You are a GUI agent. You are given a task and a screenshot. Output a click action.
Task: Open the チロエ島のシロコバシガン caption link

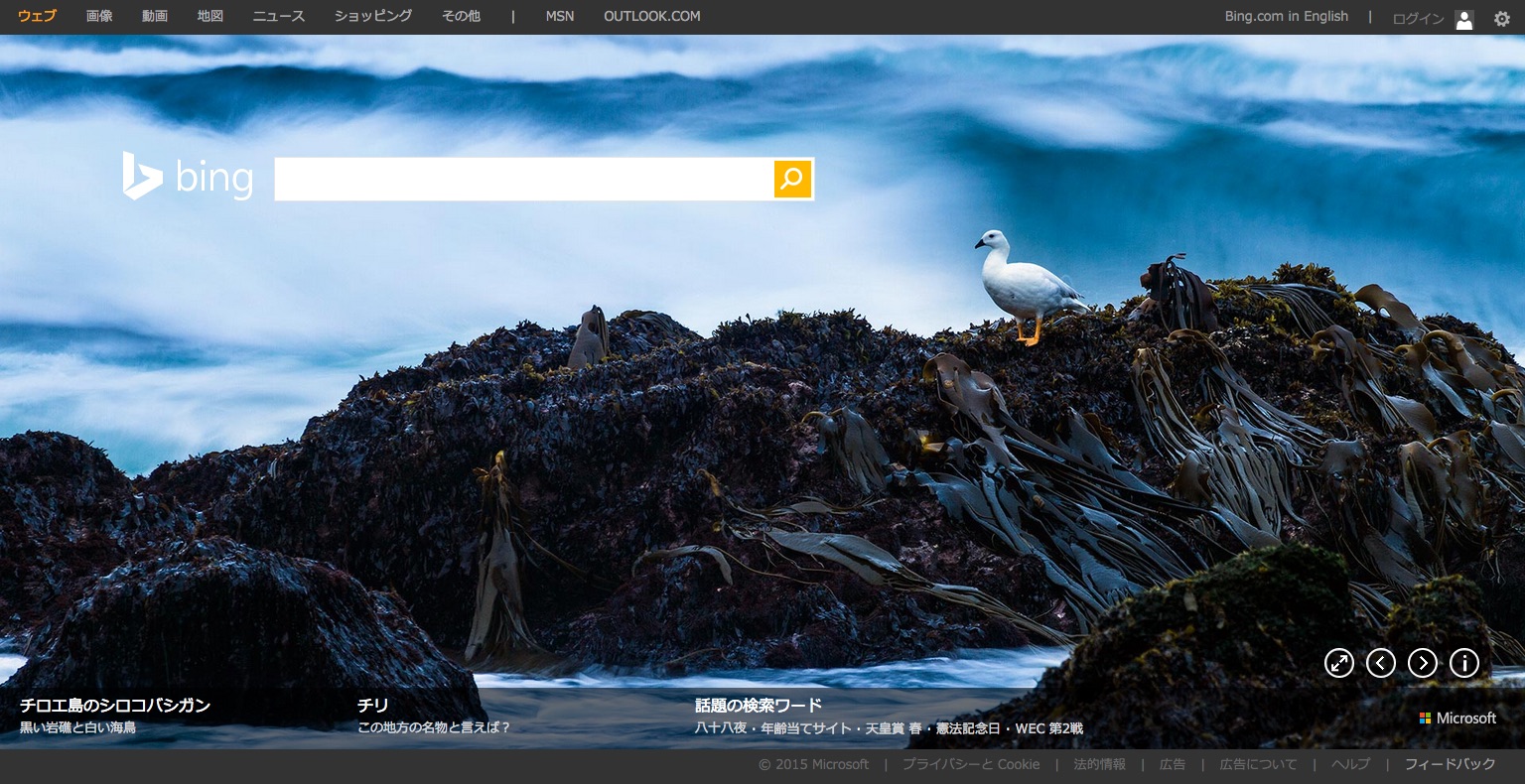click(115, 706)
